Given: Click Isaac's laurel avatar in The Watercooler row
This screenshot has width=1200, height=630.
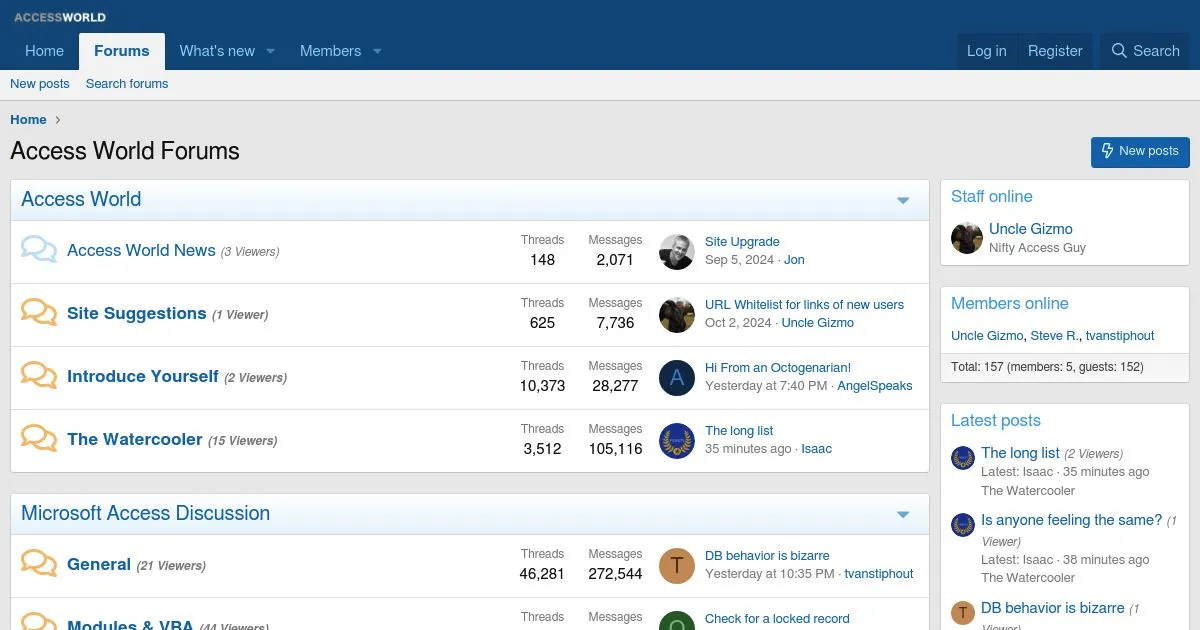Looking at the screenshot, I should [677, 441].
